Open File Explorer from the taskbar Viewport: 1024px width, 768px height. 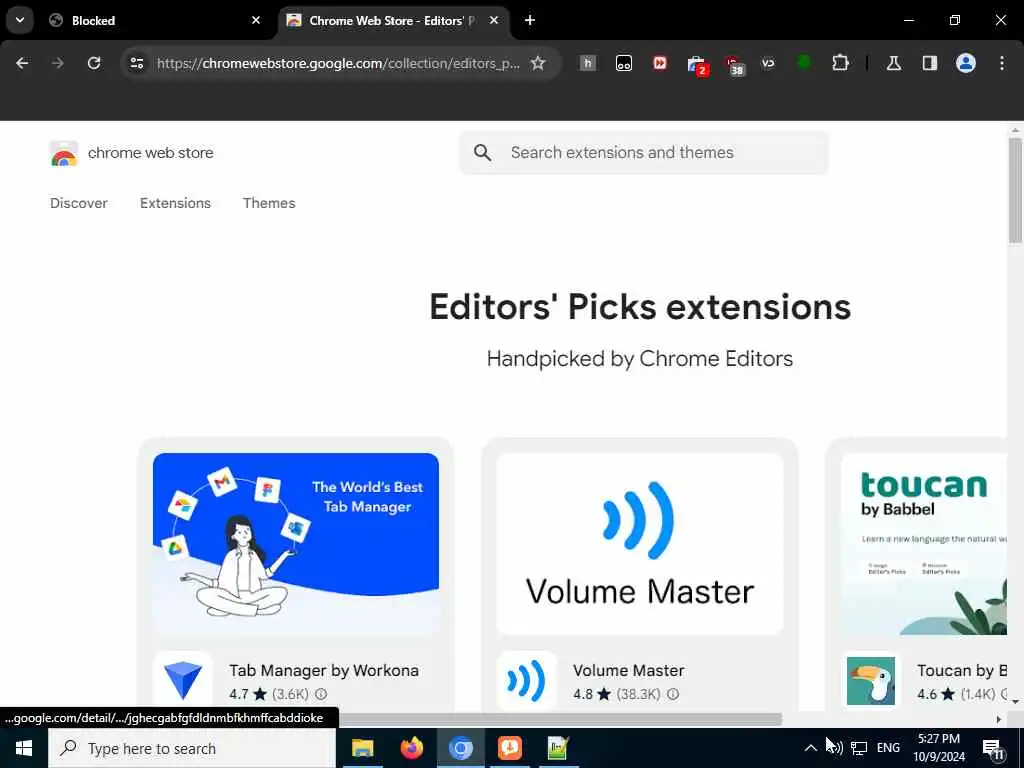click(362, 748)
